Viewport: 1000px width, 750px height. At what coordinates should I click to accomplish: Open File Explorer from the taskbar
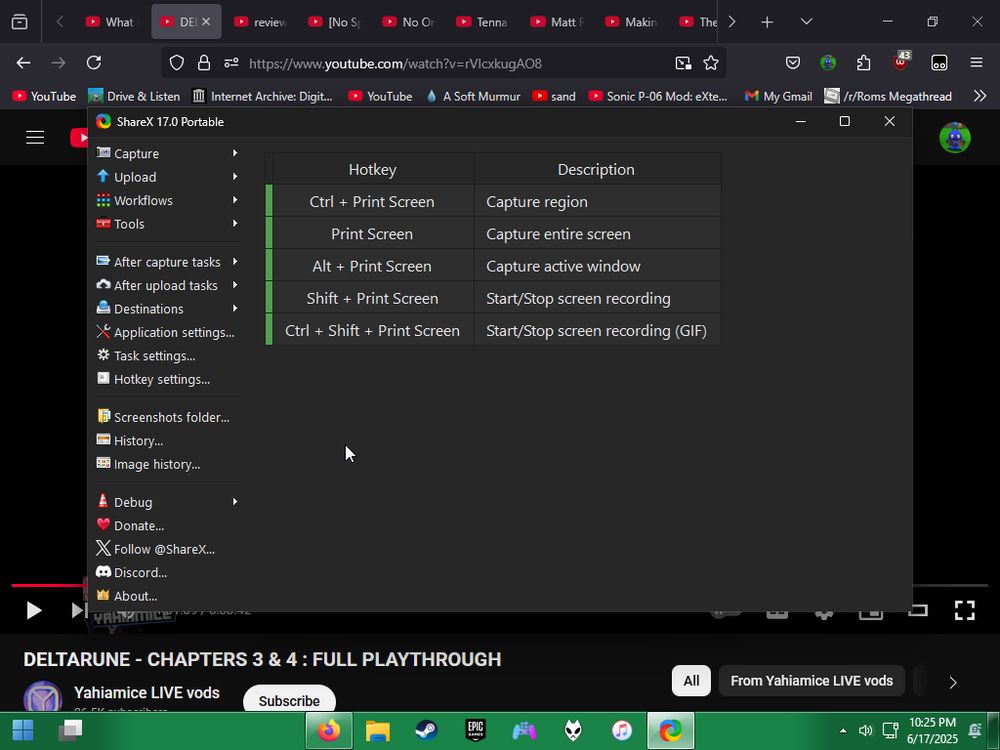coord(378,730)
